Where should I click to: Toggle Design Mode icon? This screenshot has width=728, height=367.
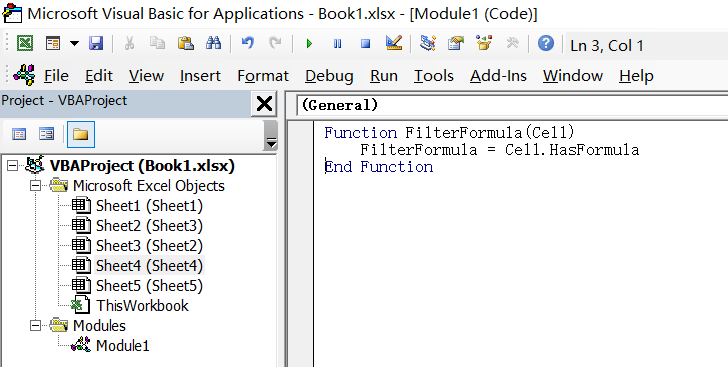point(394,44)
